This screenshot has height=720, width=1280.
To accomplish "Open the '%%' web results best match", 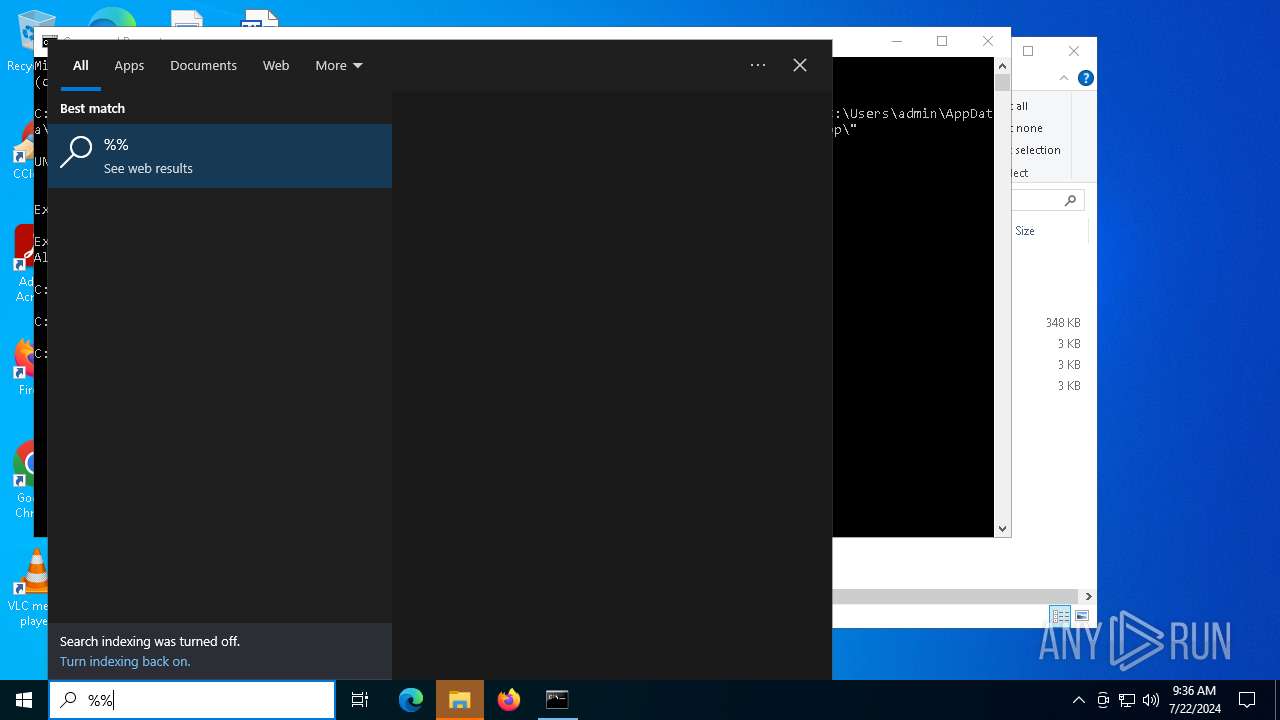I will [220, 156].
